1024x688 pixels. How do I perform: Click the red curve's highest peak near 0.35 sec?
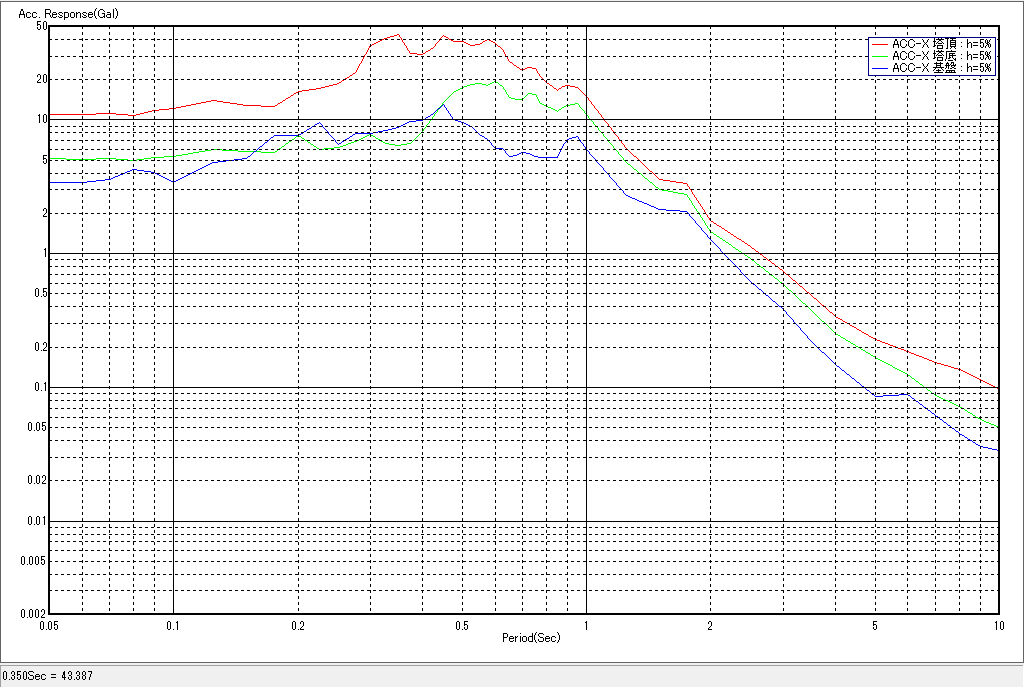397,35
